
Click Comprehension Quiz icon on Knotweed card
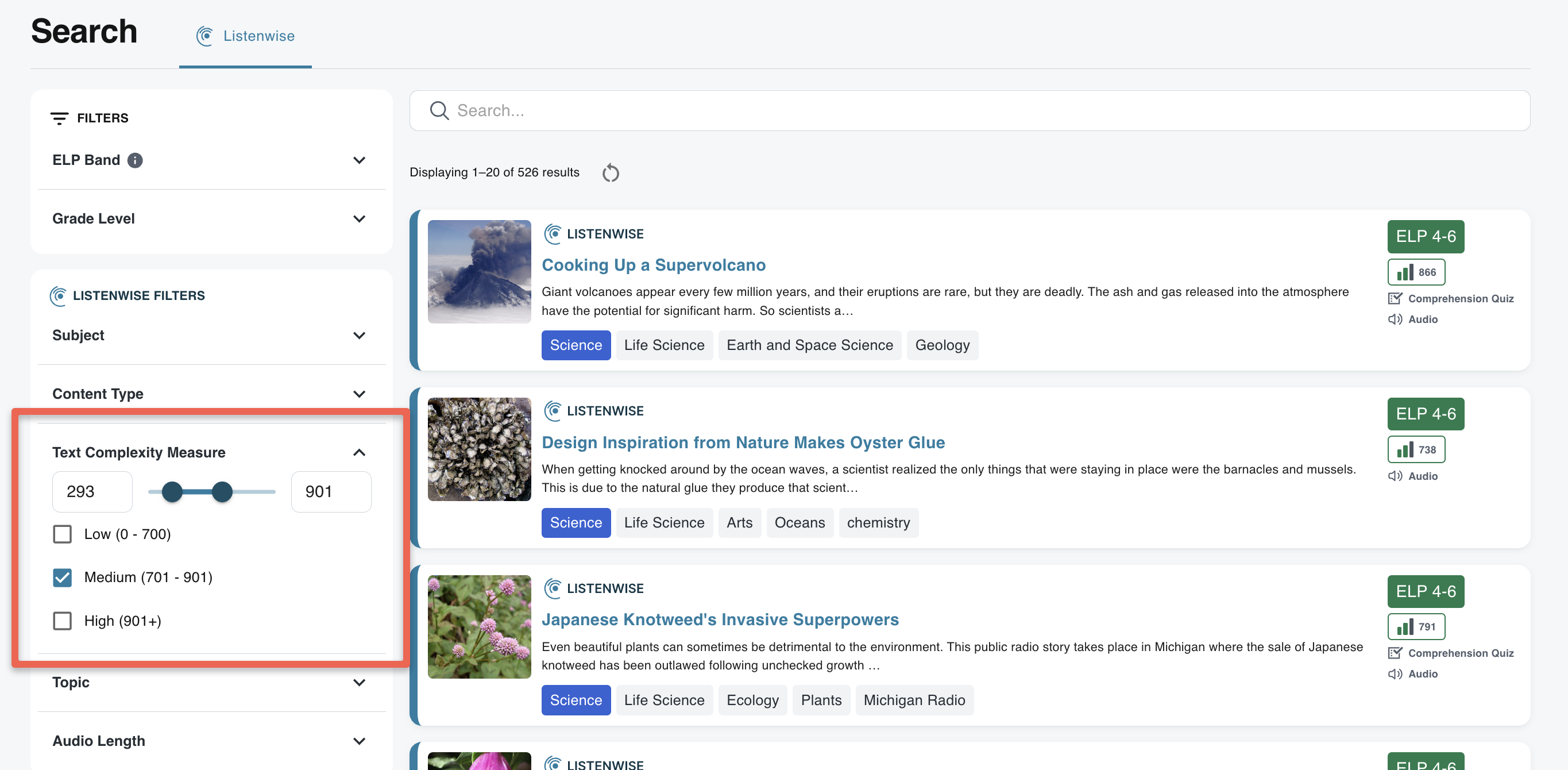point(1395,653)
